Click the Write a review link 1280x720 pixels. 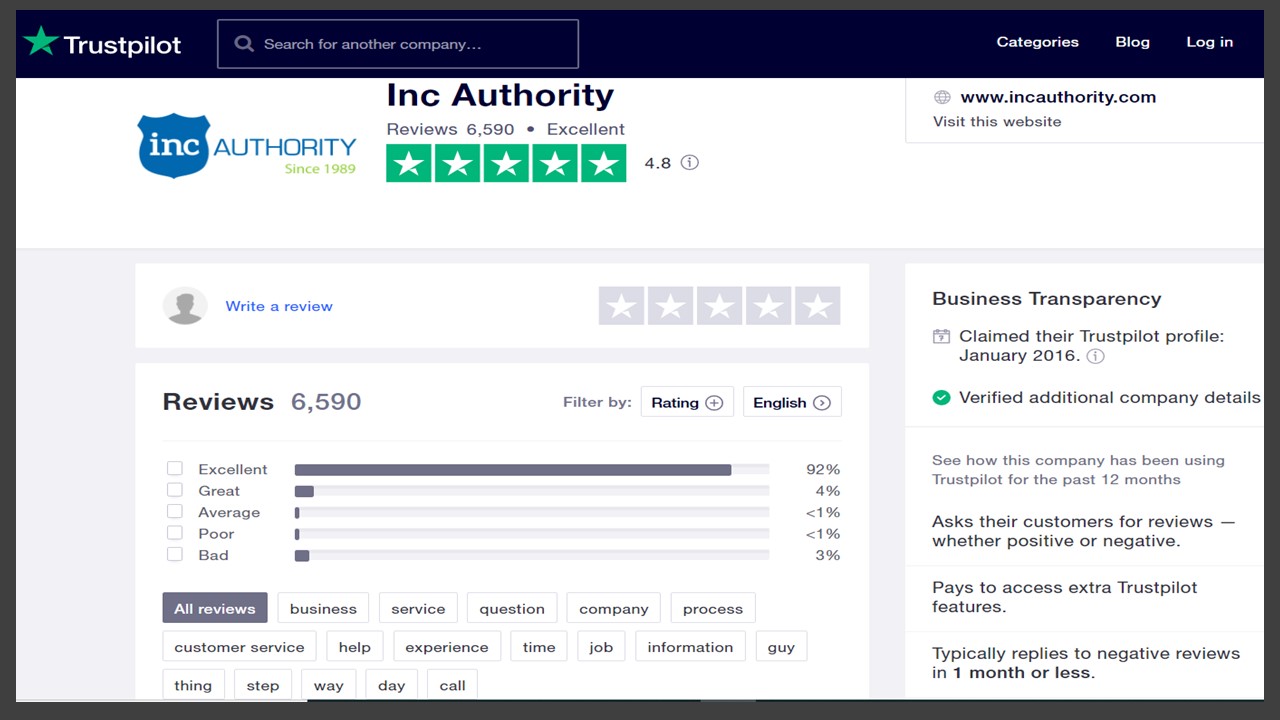tap(279, 306)
